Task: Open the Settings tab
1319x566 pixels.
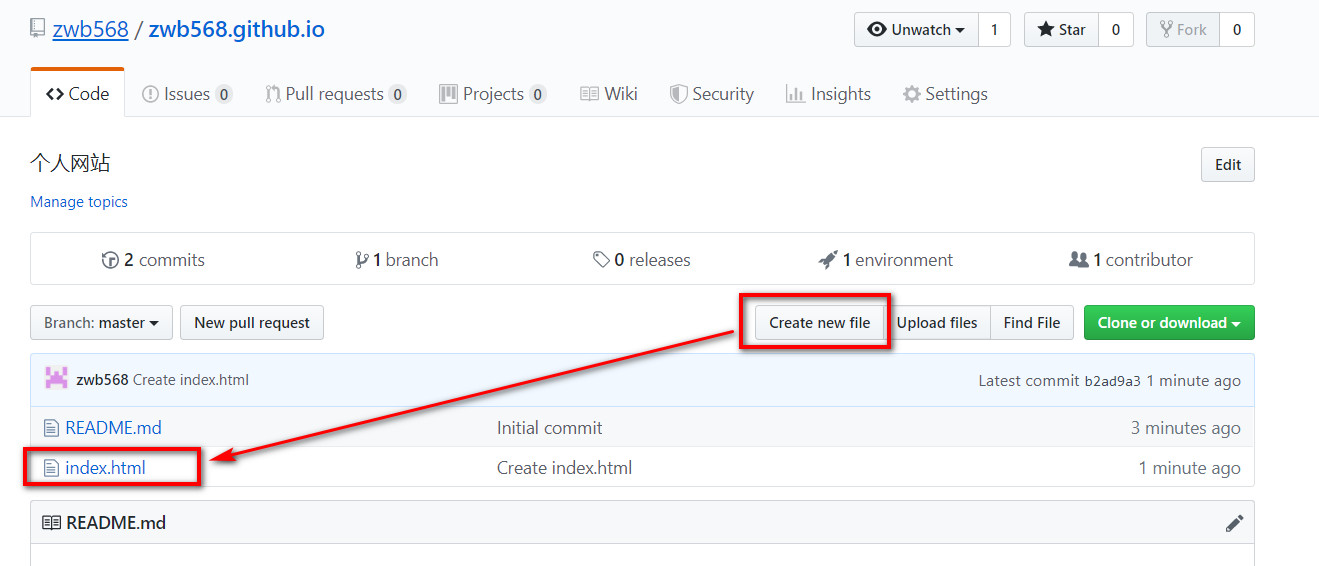Action: tap(945, 94)
